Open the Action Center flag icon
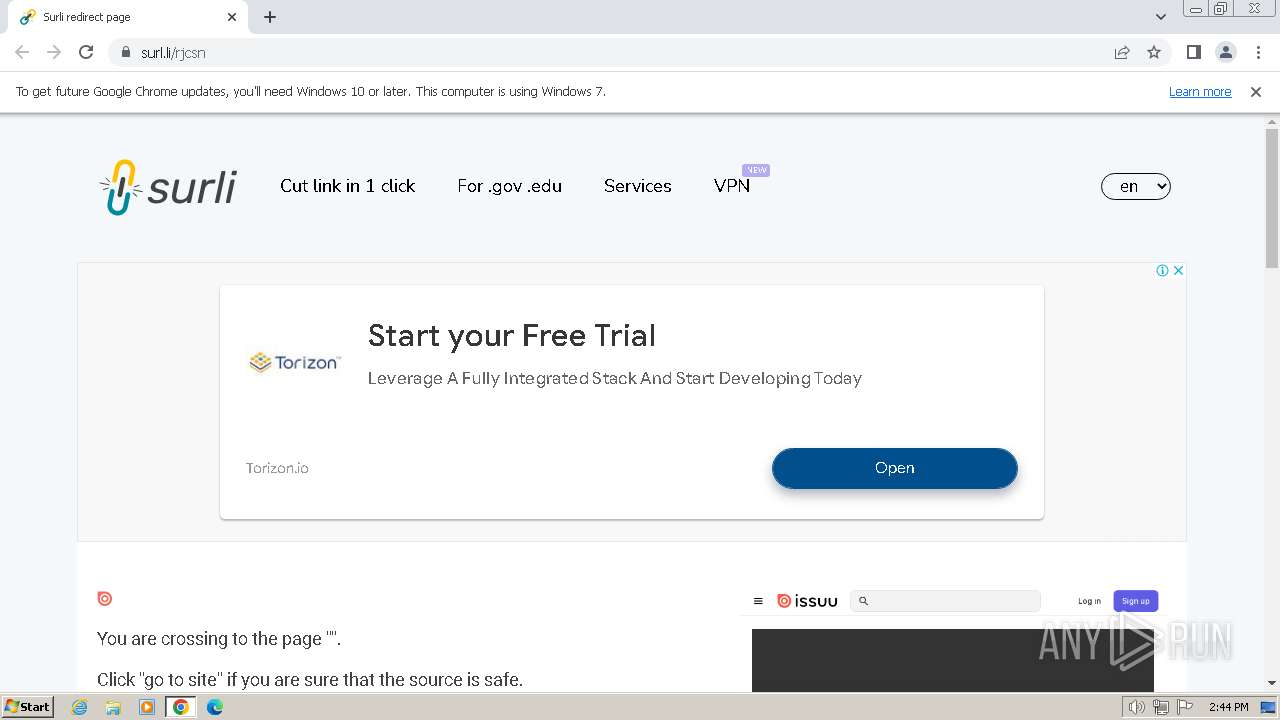The image size is (1280, 720). [x=1185, y=707]
